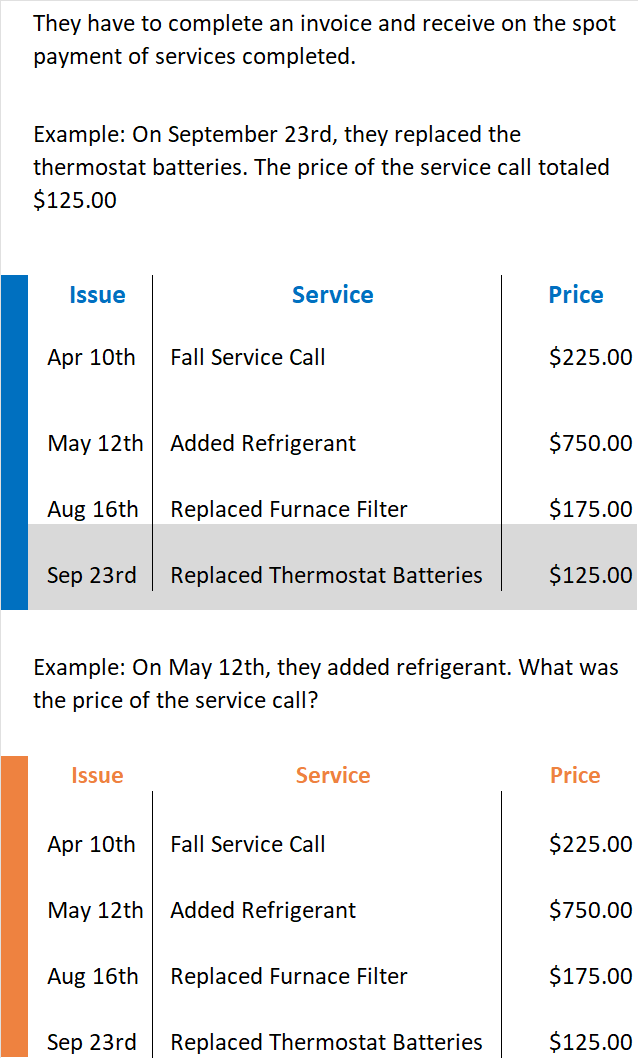
Task: Select $125.00 in the gray highlighted row
Action: pos(590,575)
